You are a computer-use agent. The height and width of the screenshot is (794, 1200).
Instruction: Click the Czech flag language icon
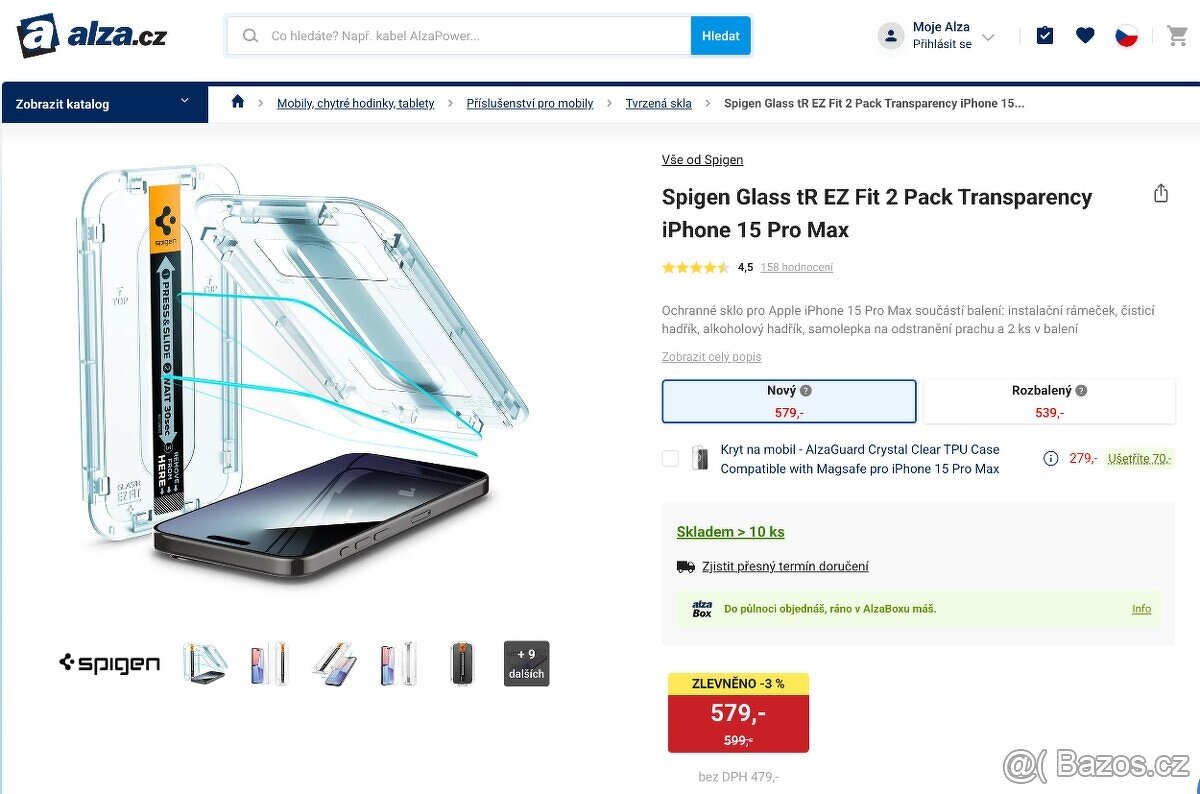point(1126,36)
